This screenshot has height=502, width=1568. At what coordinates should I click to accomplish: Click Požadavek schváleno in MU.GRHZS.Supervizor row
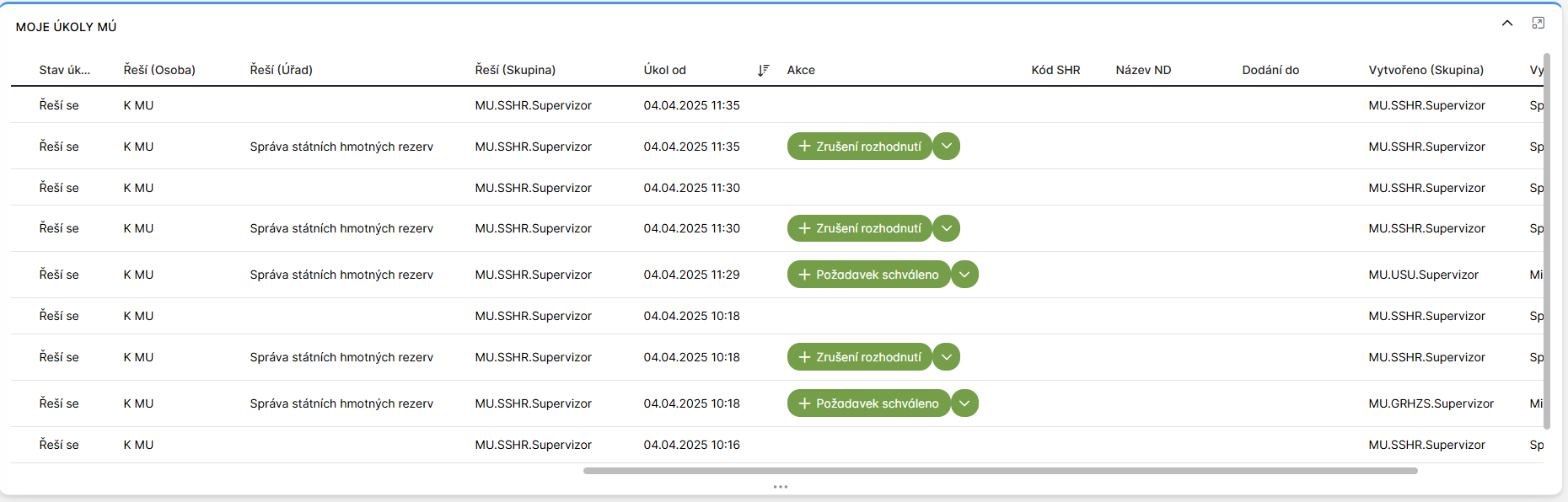(868, 403)
